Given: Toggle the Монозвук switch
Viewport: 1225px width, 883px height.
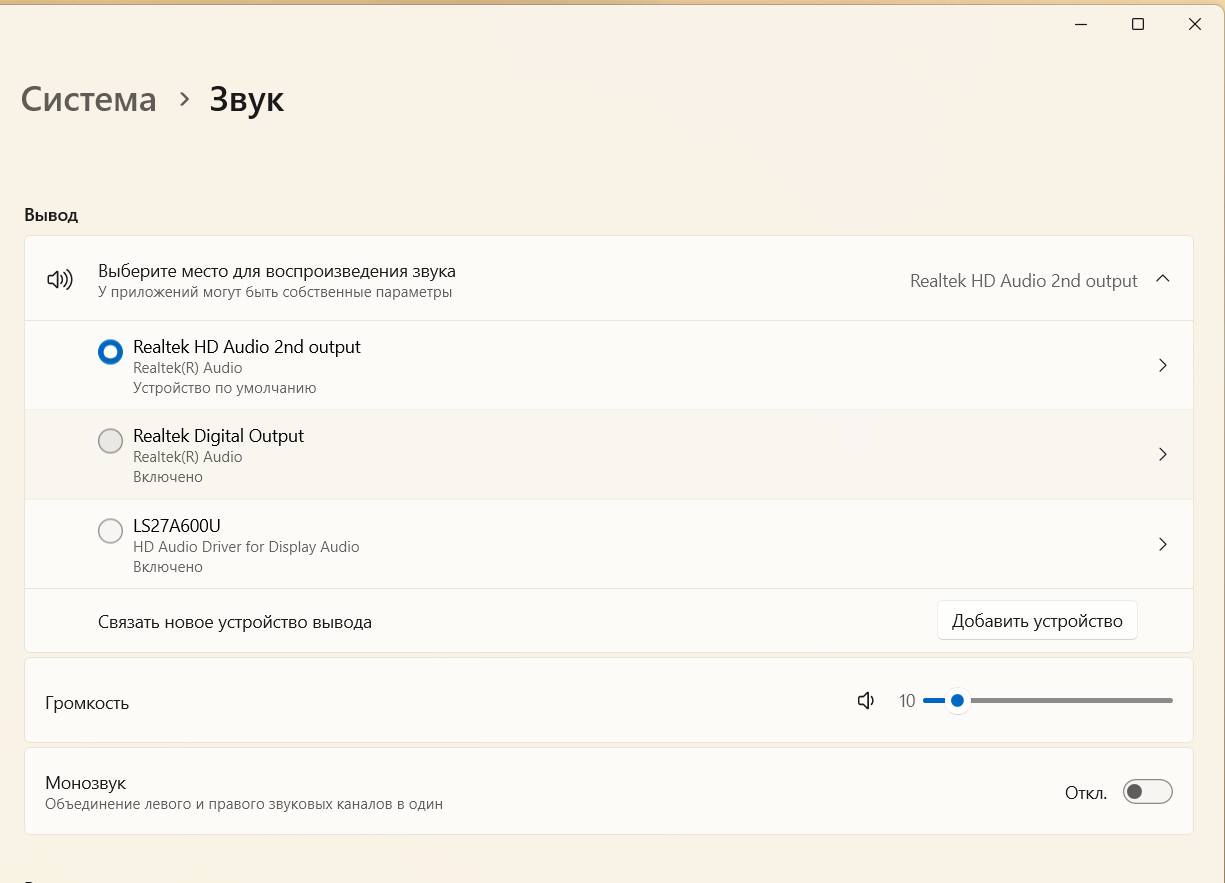Looking at the screenshot, I should coord(1147,792).
